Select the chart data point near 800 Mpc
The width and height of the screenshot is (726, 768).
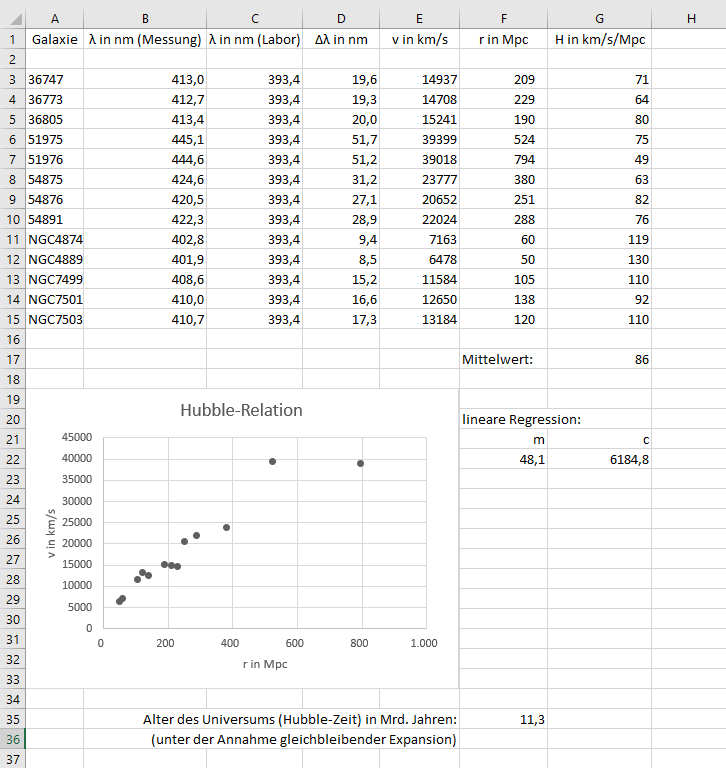point(360,463)
